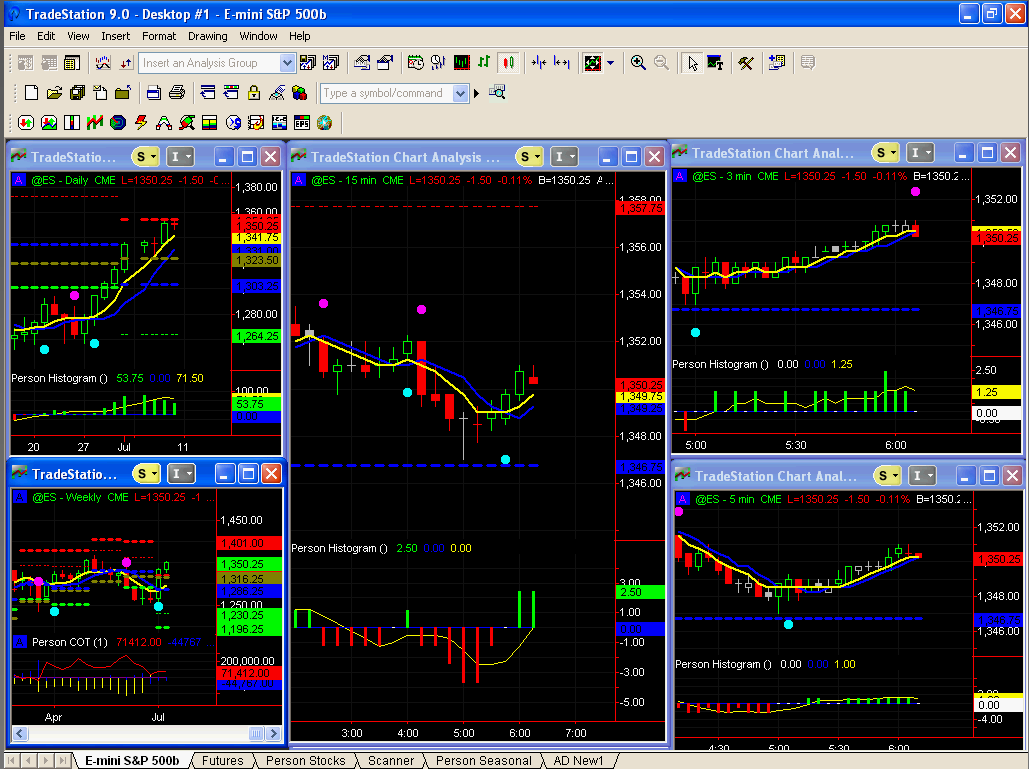Open the I dropdown on Weekly chart
1029x769 pixels.
click(x=180, y=474)
